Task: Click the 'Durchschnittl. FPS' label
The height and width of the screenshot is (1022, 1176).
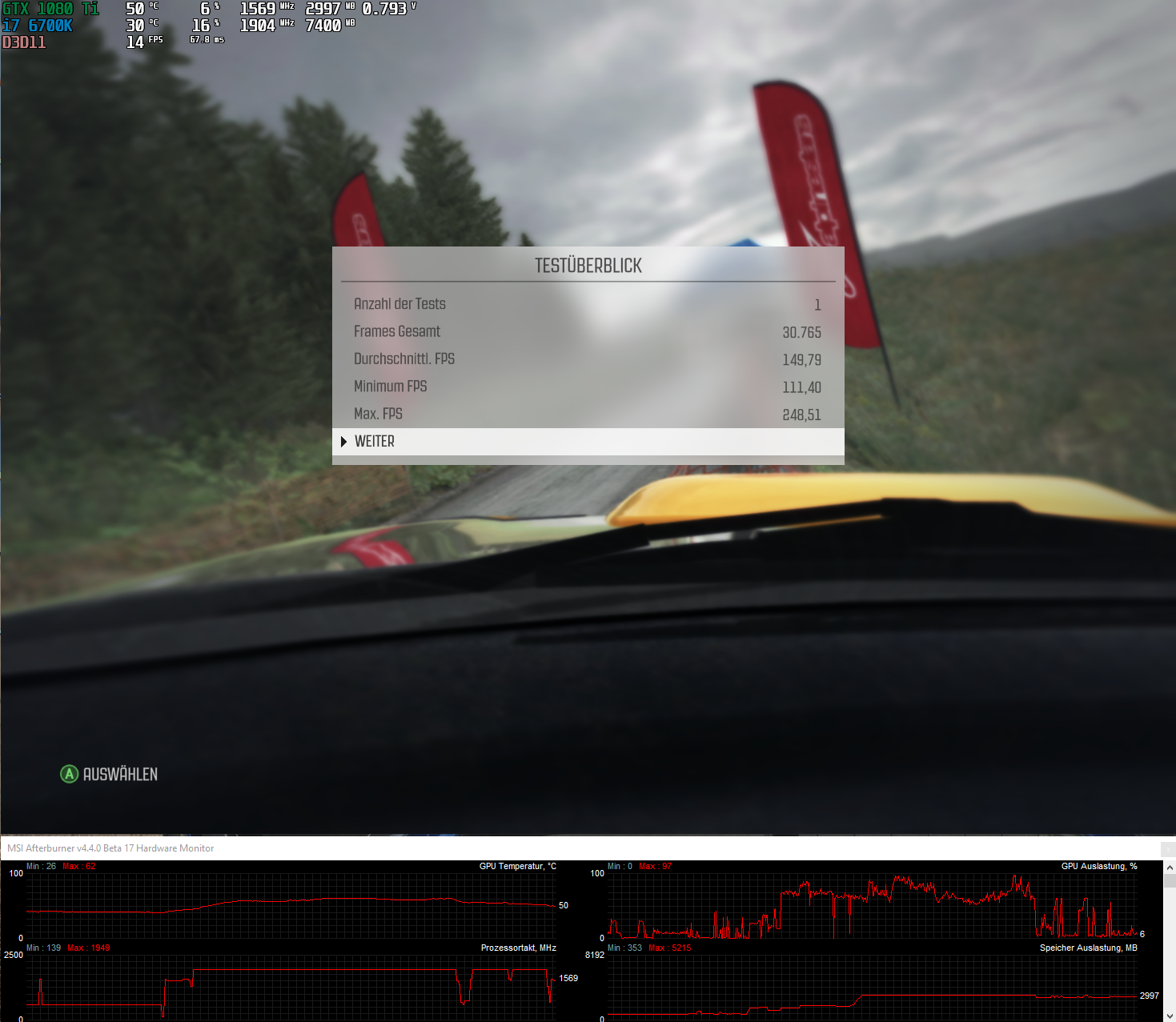Action: (404, 359)
